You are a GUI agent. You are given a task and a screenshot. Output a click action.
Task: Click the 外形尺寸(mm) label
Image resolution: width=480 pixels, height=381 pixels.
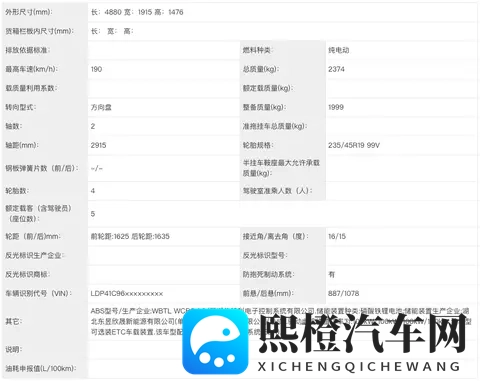tap(29, 12)
